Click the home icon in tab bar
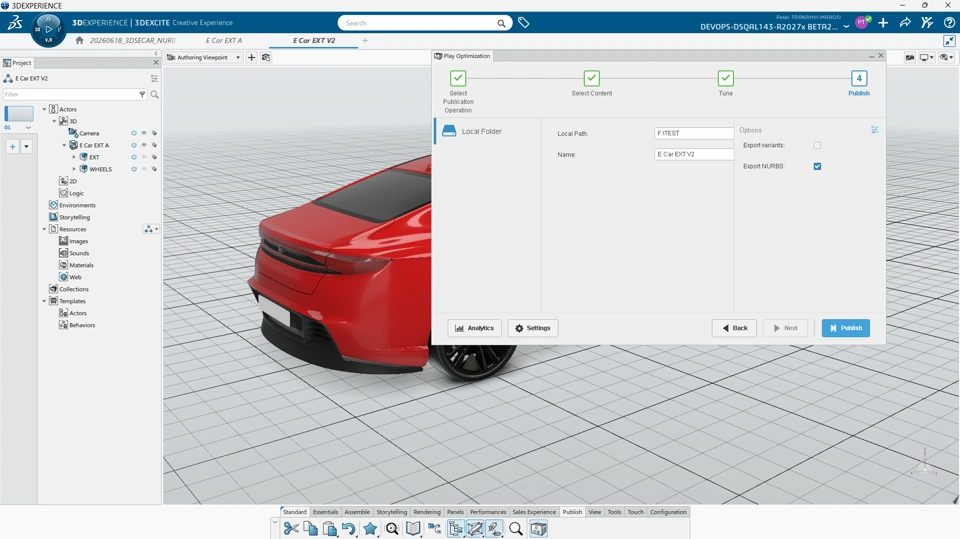This screenshot has height=539, width=960. coord(79,40)
